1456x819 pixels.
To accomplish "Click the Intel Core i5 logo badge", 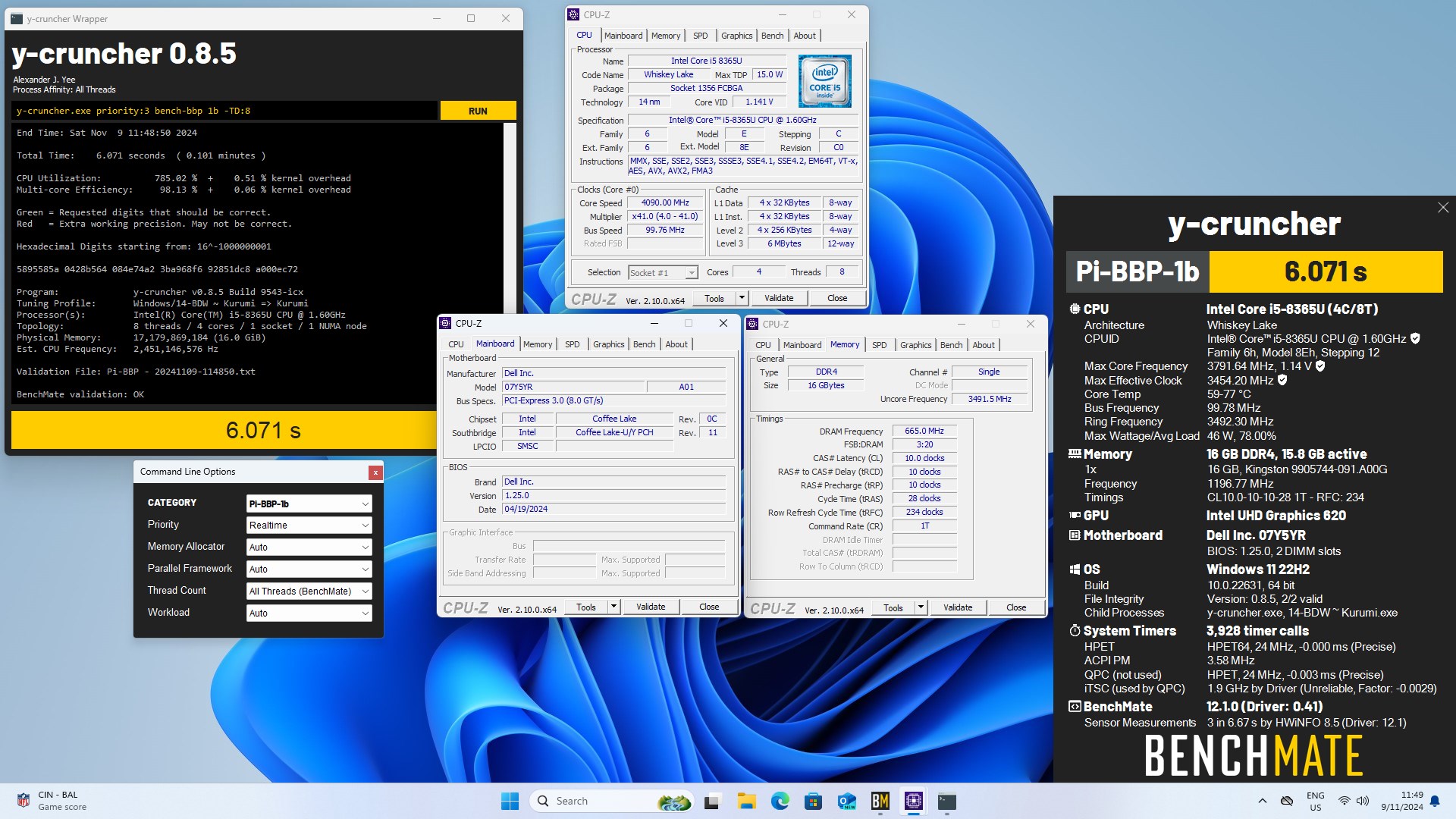I will point(825,81).
